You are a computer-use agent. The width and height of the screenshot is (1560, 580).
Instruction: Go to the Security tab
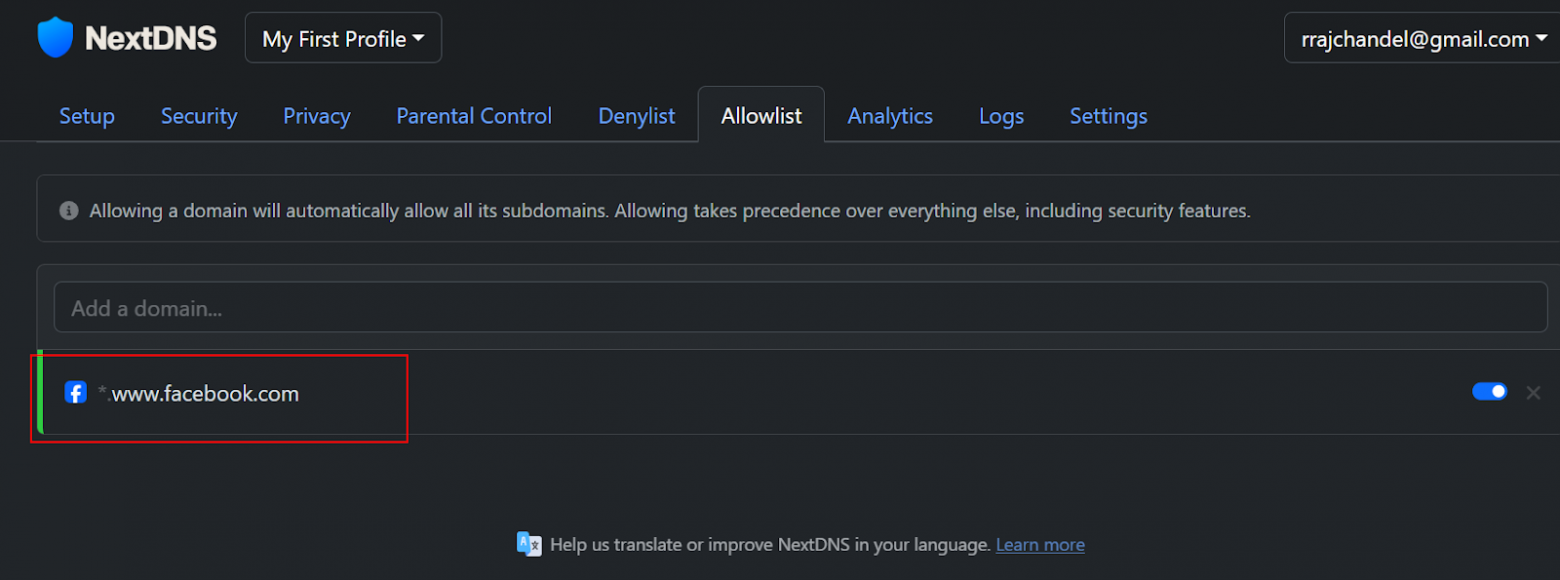pos(199,116)
